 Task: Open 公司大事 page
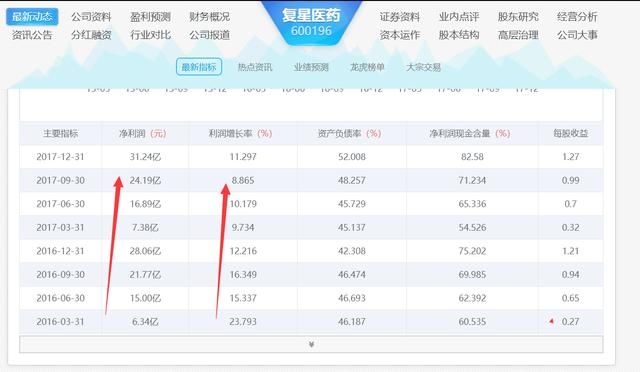[x=577, y=35]
